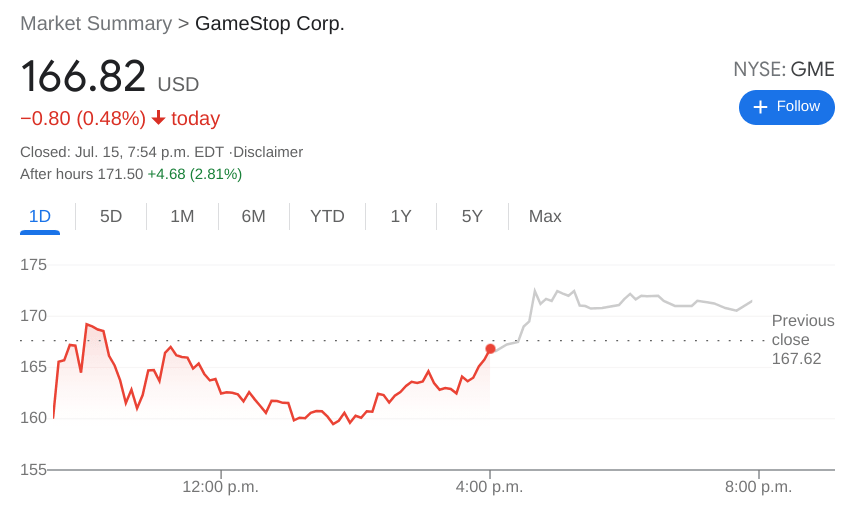The image size is (850, 518).
Task: Click the GameStop Corp. title
Action: (270, 23)
